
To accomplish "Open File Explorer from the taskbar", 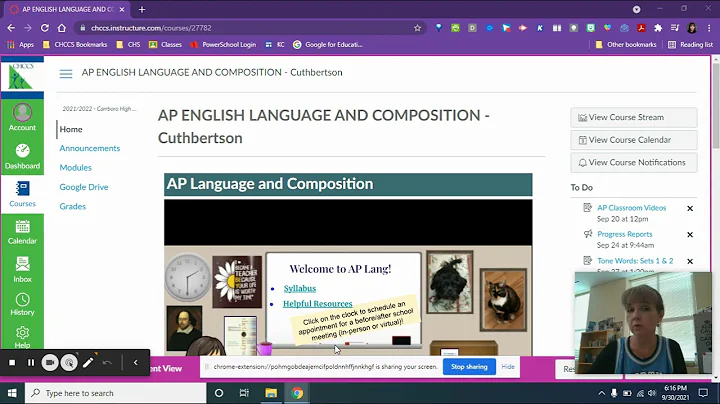I will (x=271, y=393).
